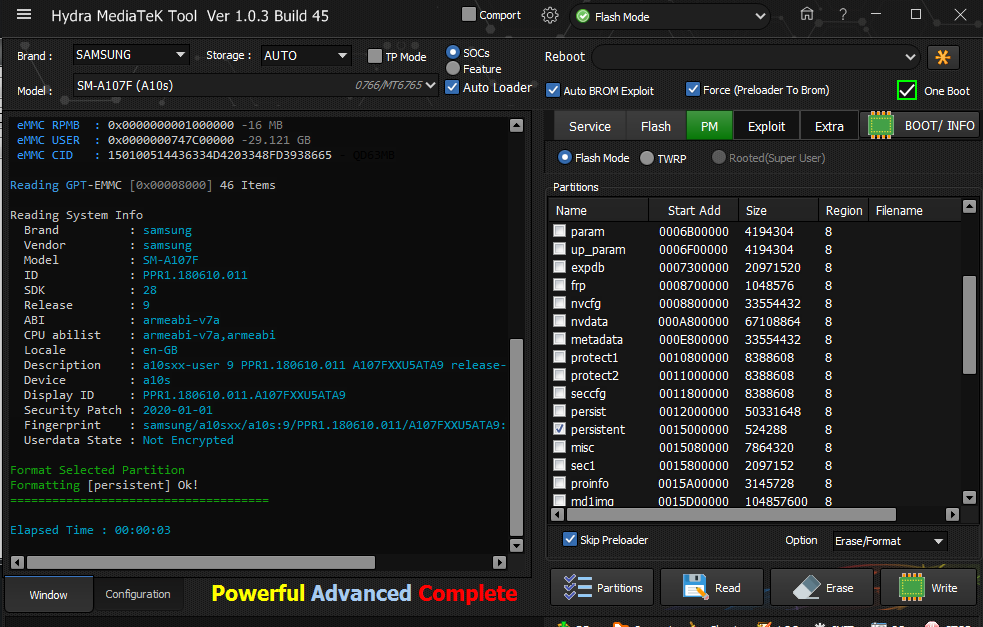Open the Storage AUTO dropdown
This screenshot has height=627, width=983.
[x=305, y=56]
